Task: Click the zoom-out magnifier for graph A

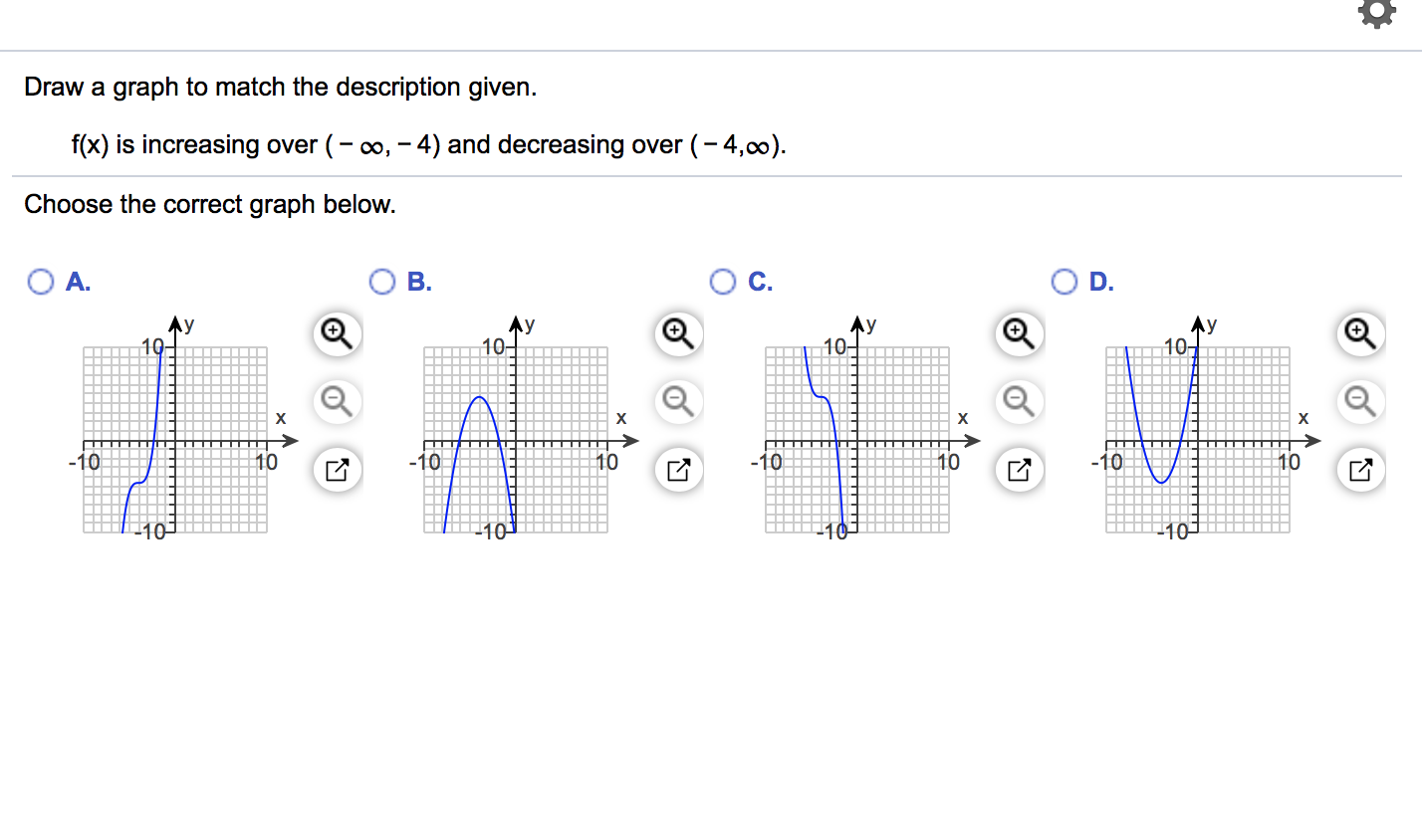Action: point(336,402)
